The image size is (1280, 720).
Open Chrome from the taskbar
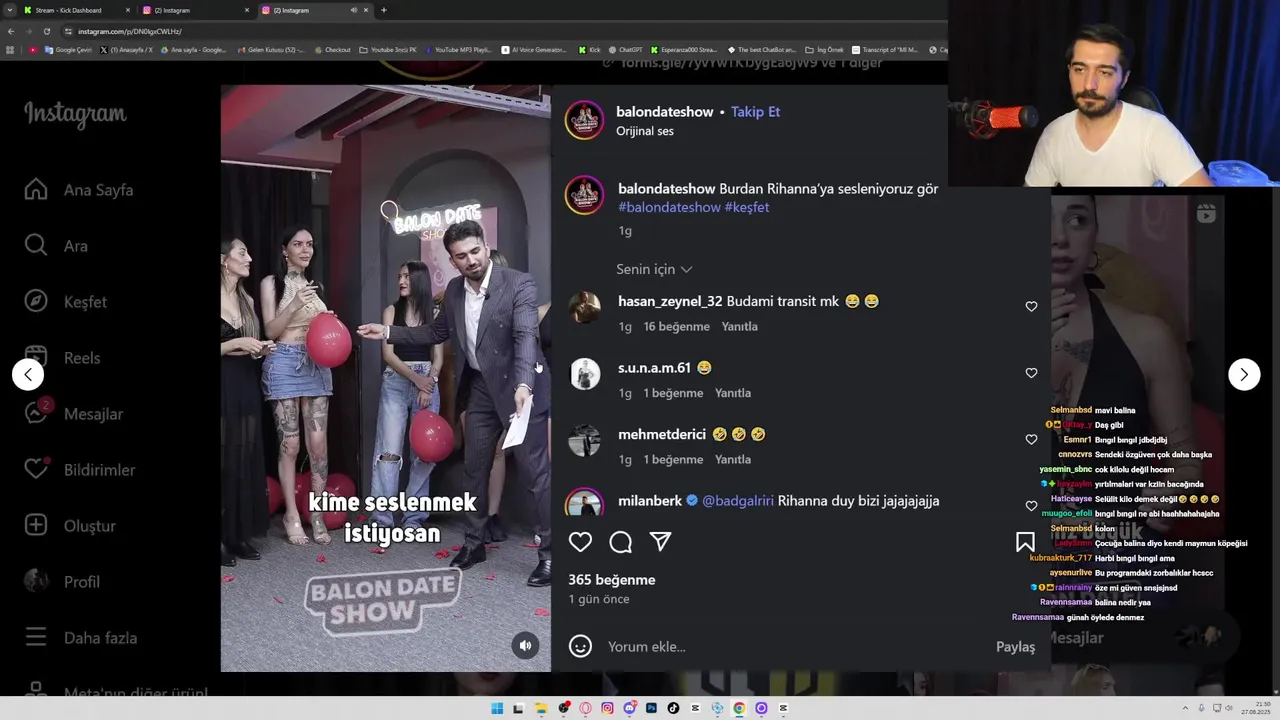(x=739, y=708)
